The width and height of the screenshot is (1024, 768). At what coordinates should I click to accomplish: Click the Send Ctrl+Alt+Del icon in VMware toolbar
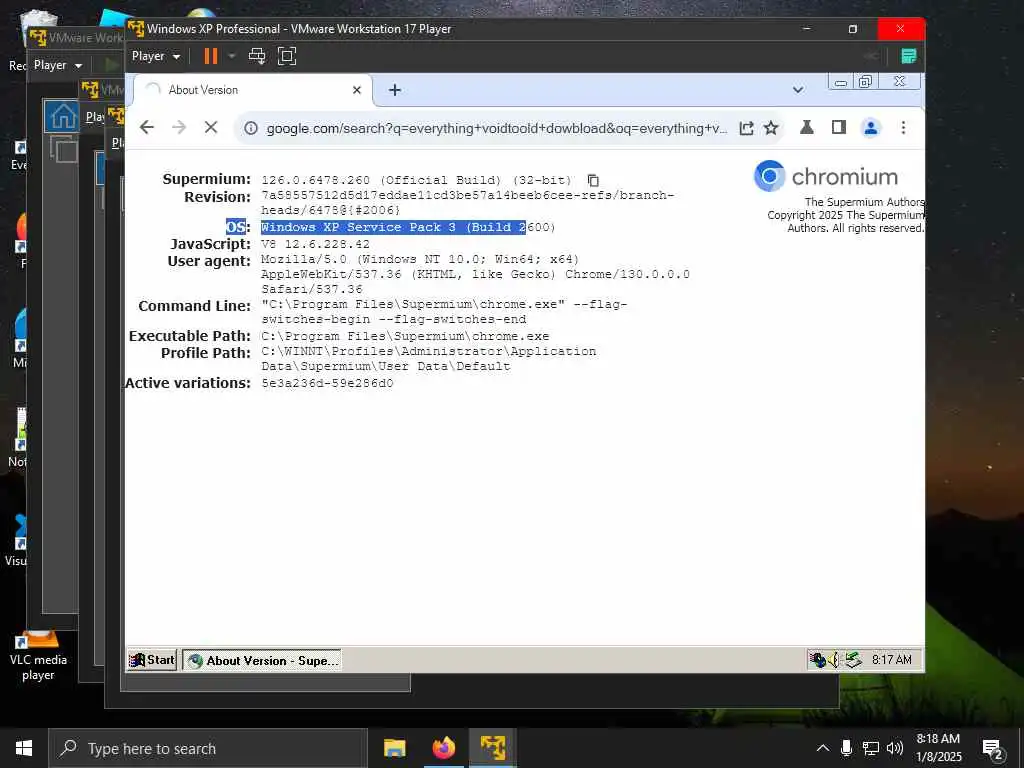[x=257, y=56]
